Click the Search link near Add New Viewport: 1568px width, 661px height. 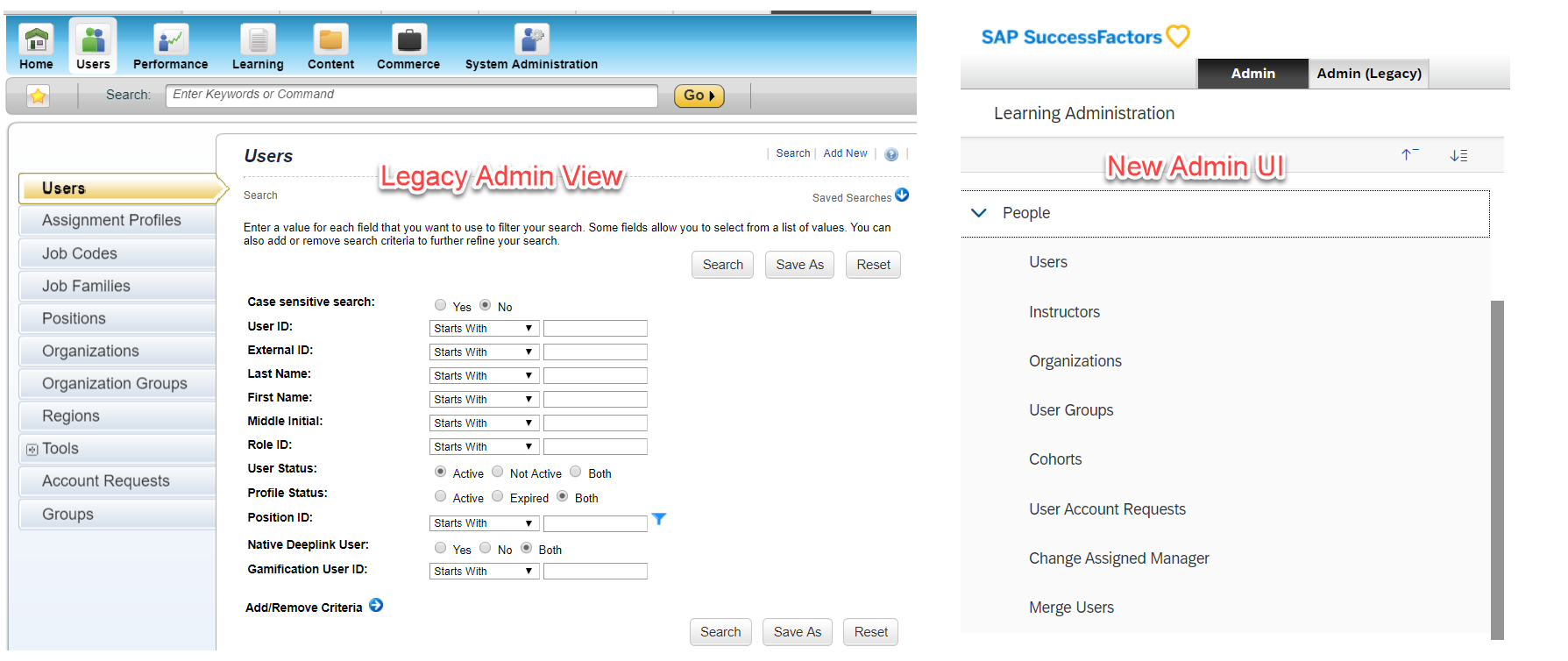[x=793, y=153]
